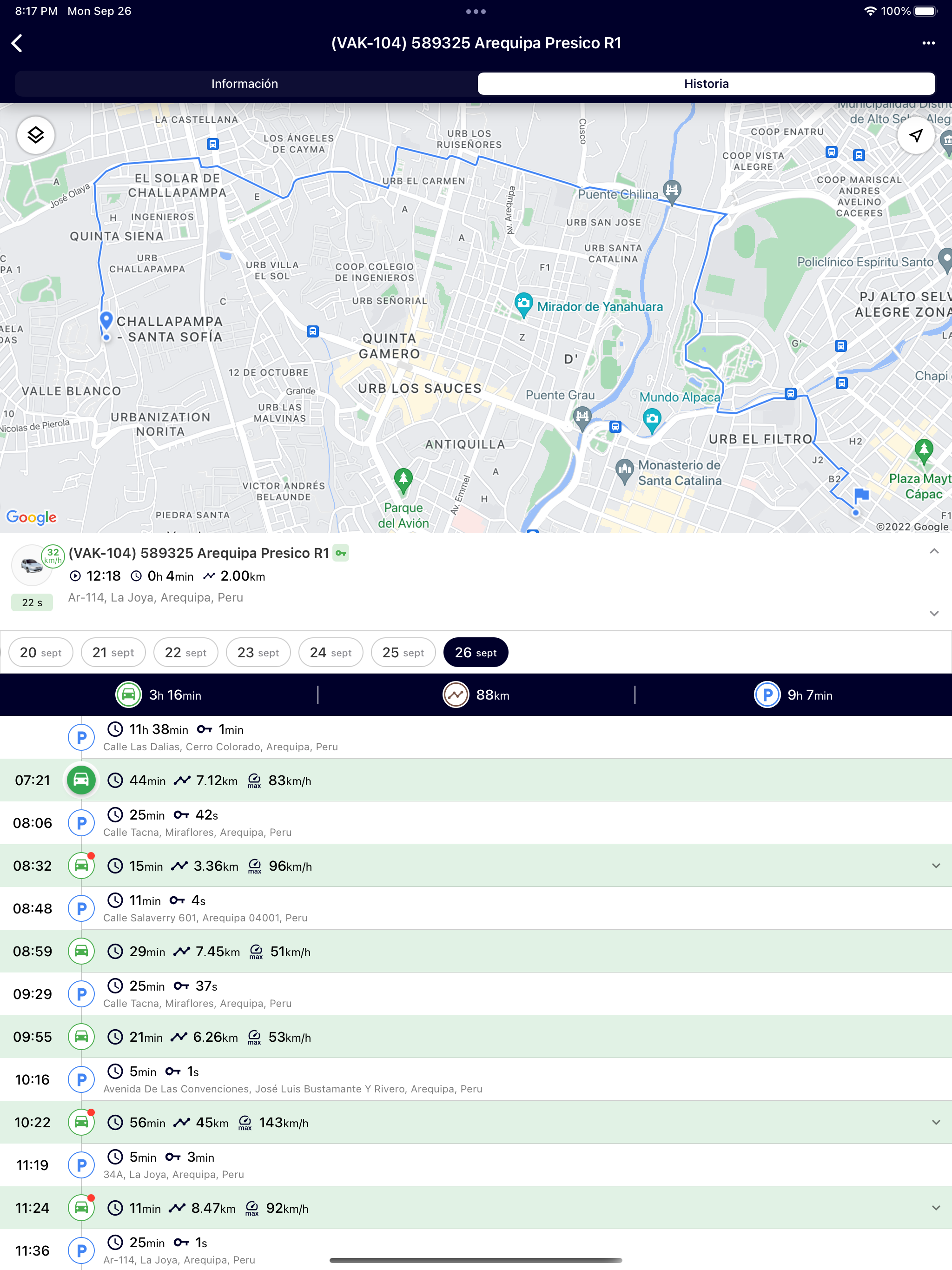Tap the 11:19 parking icon
952x1270 pixels.
tap(81, 1165)
